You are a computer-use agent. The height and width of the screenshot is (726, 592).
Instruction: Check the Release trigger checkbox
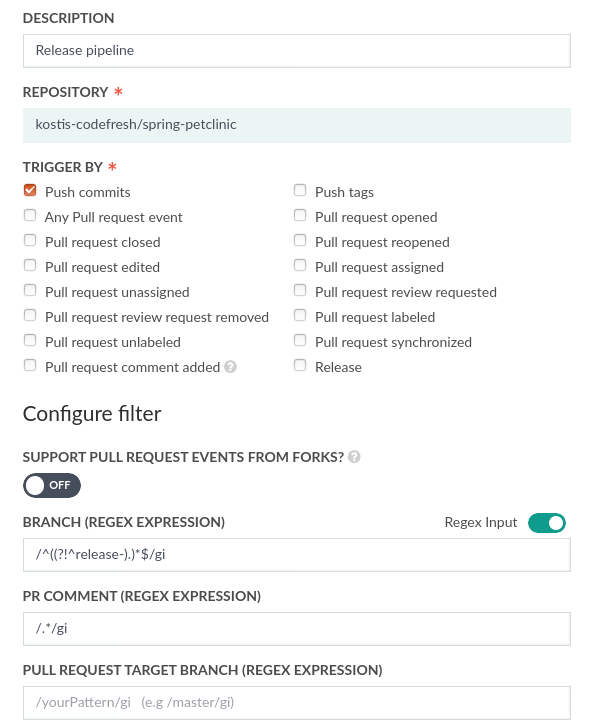pos(300,365)
